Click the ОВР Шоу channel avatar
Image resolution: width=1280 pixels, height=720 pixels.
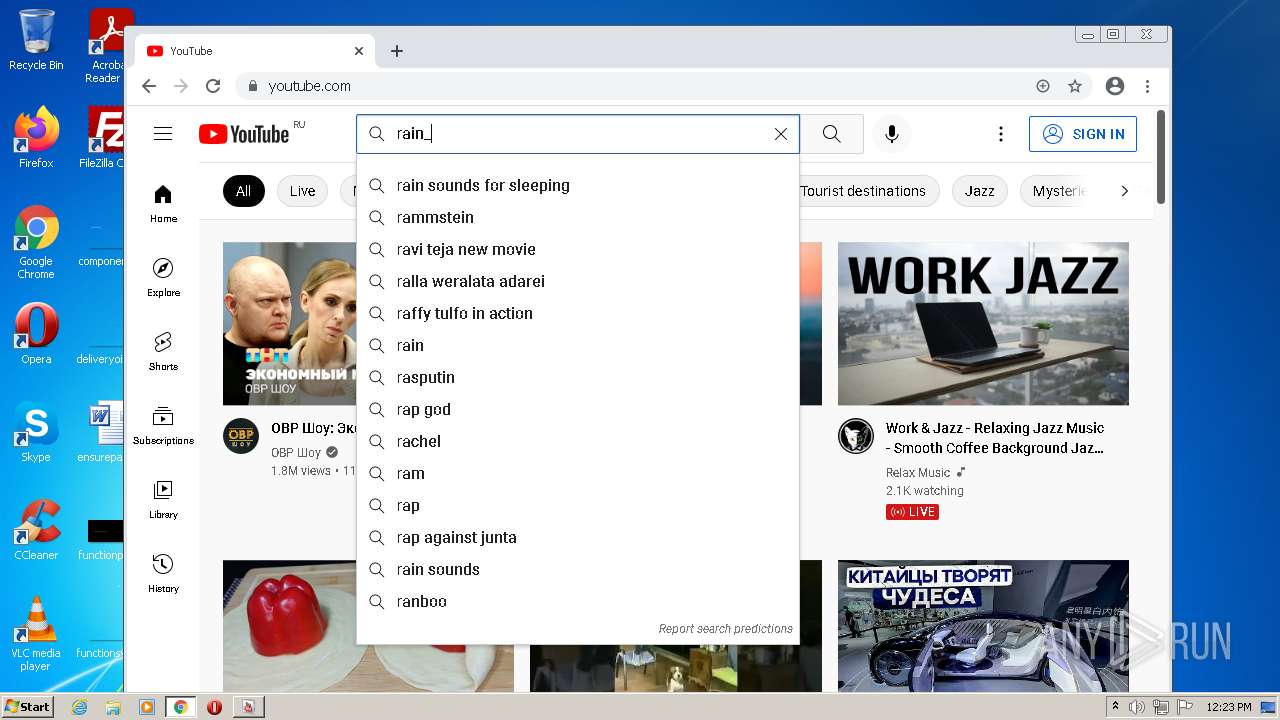[x=241, y=436]
